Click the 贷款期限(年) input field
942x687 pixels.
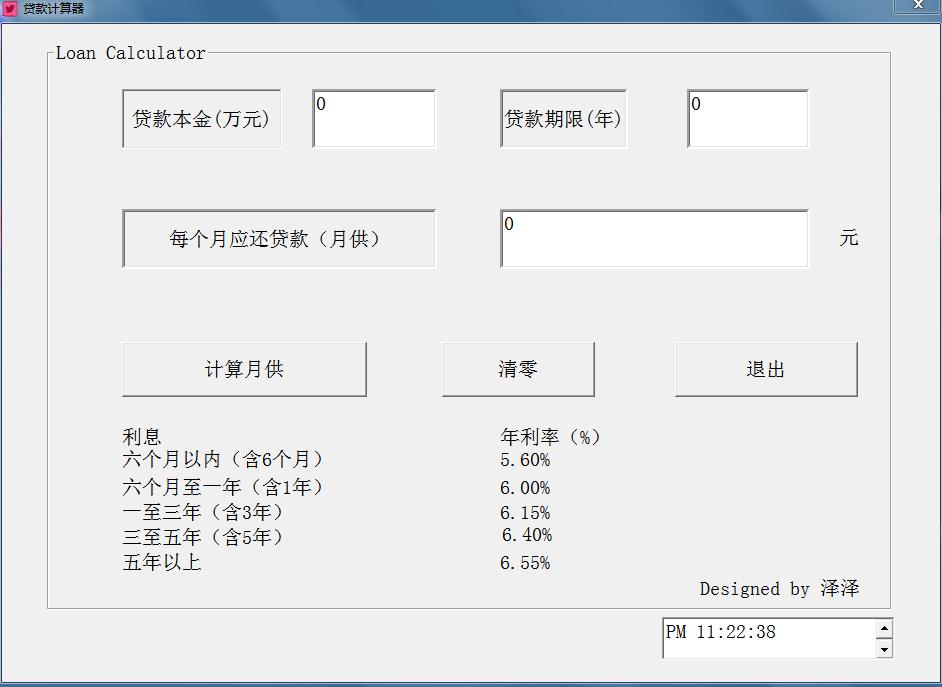pyautogui.click(x=748, y=118)
